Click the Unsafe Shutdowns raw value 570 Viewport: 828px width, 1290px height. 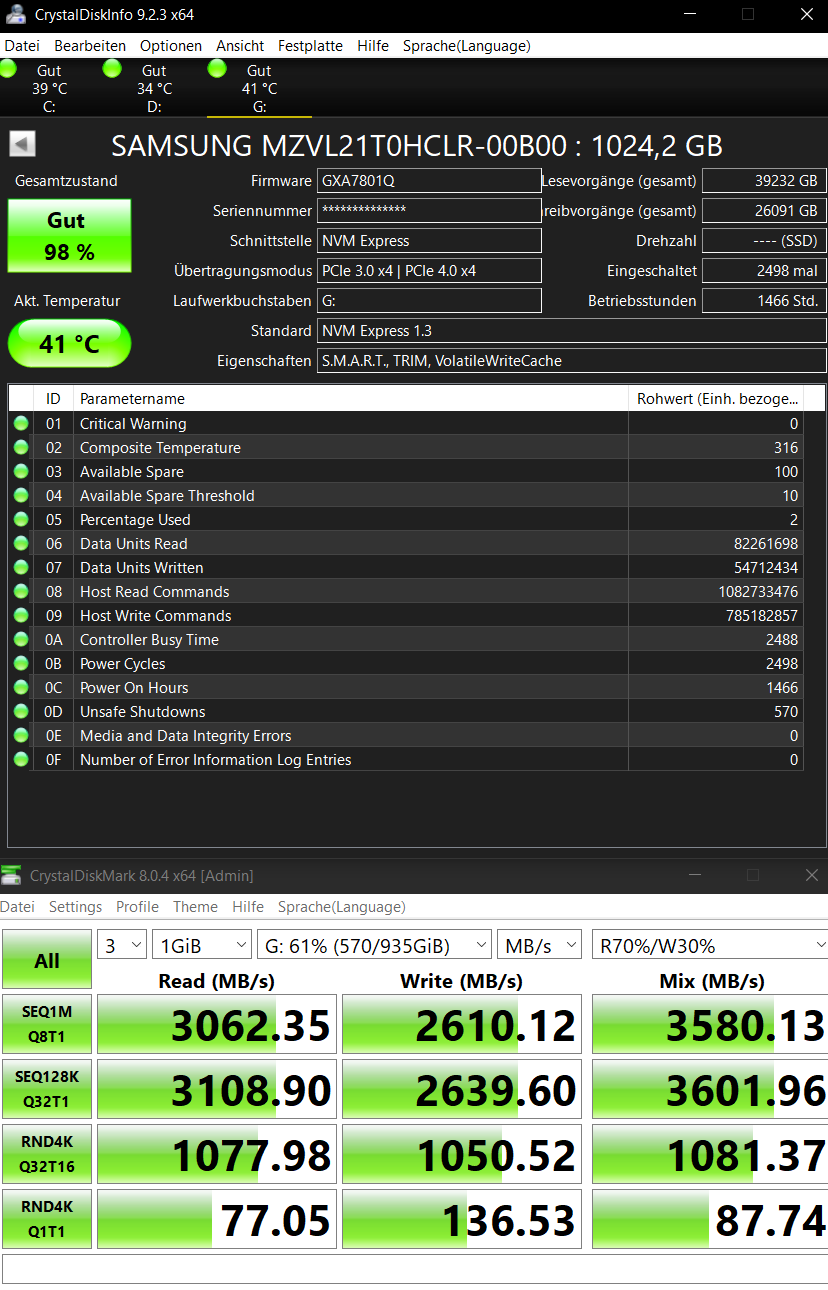click(x=786, y=712)
